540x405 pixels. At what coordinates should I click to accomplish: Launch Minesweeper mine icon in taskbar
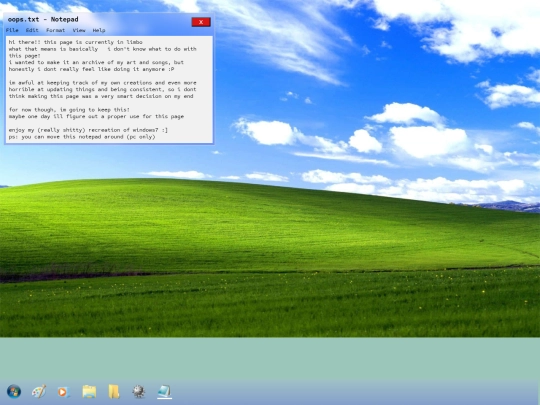[x=139, y=392]
